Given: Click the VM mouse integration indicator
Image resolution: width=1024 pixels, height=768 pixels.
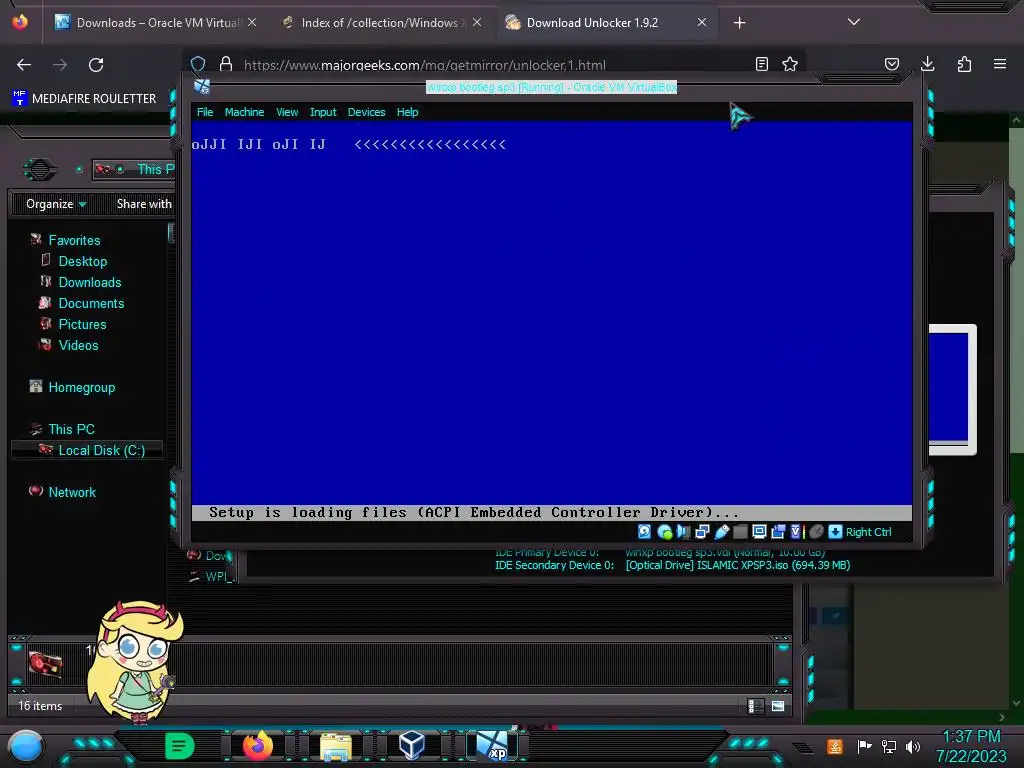Looking at the screenshot, I should (816, 532).
